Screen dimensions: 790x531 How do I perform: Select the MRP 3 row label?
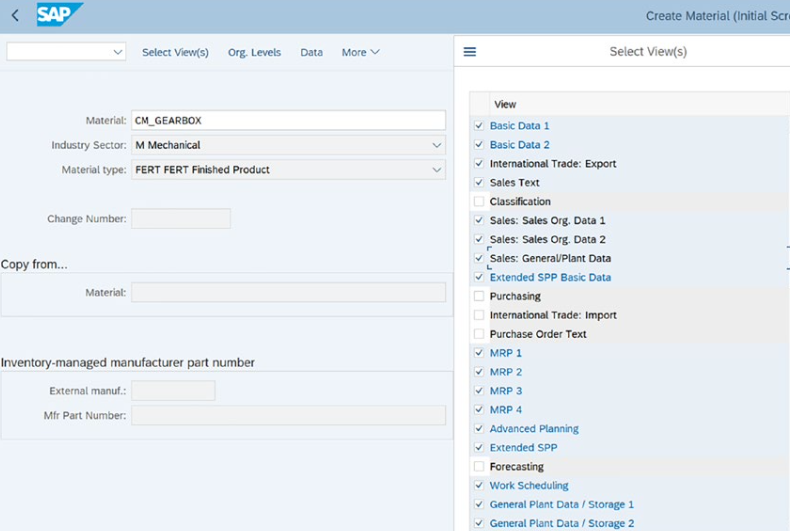(x=506, y=391)
